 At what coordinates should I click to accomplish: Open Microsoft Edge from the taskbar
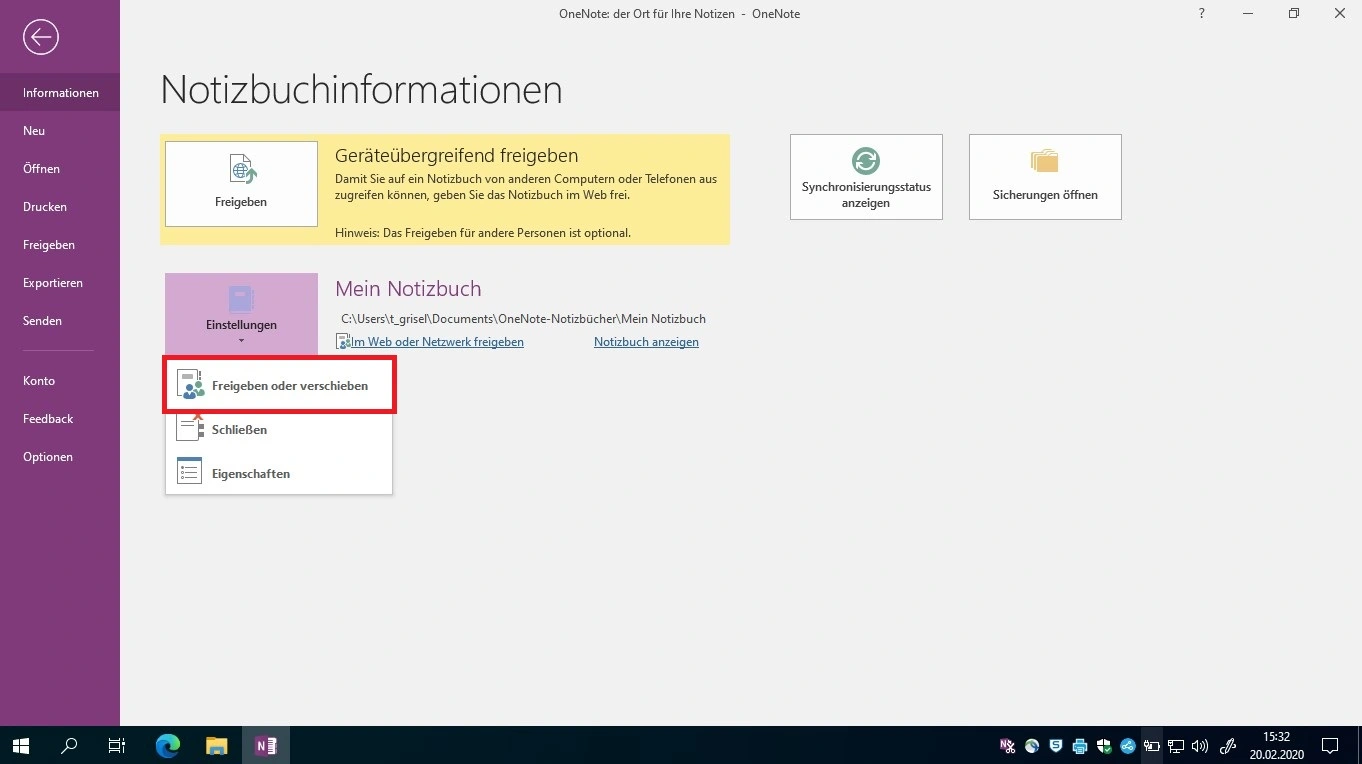click(167, 745)
